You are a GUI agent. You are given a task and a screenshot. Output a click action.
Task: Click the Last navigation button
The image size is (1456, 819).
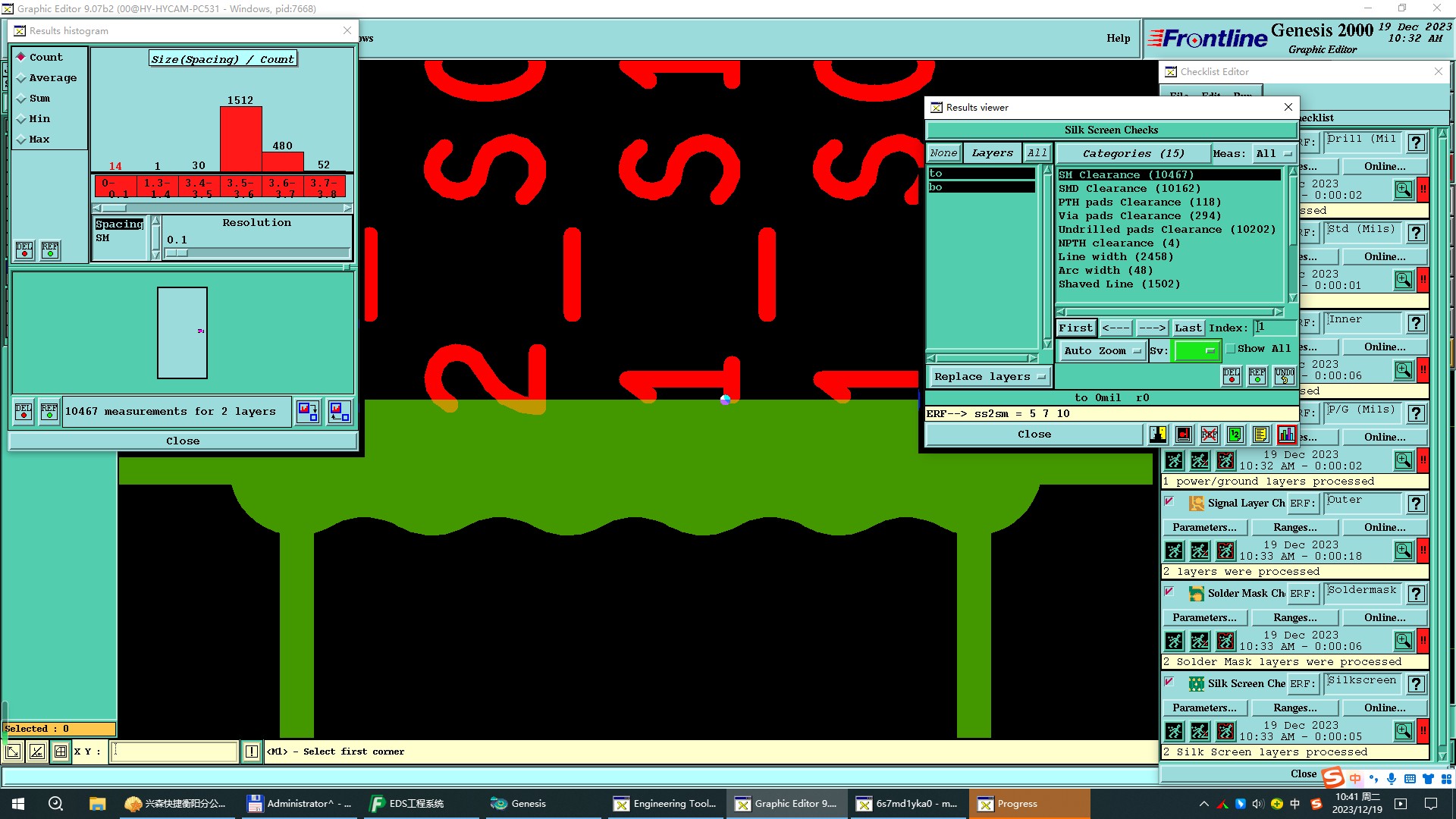(1188, 328)
